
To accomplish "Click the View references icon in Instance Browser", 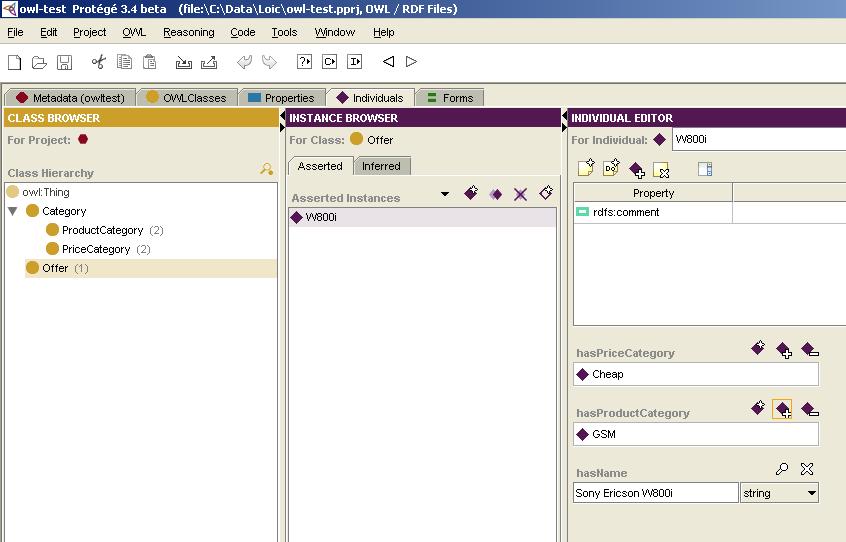I will (545, 193).
